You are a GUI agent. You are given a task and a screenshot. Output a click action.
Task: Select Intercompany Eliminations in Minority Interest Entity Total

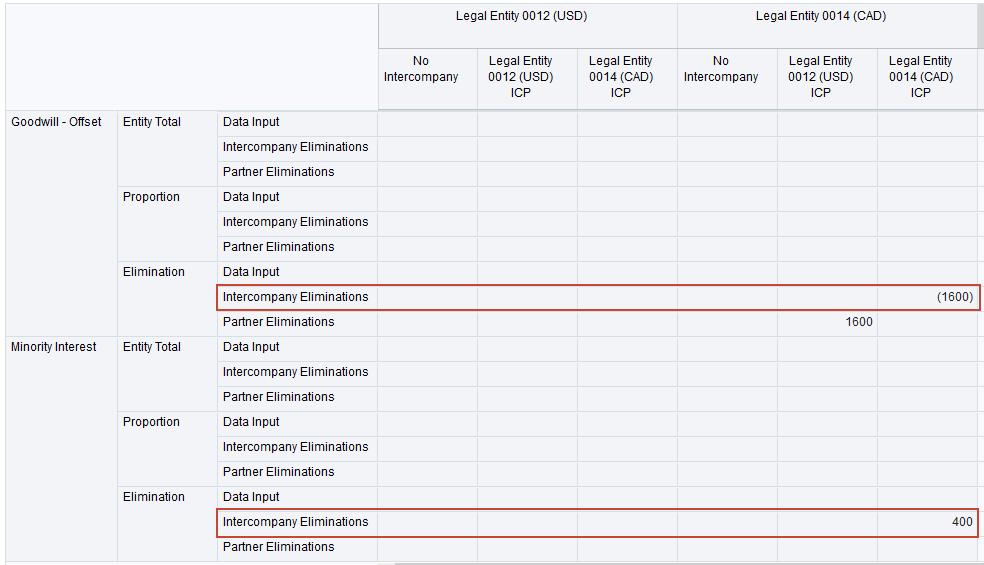coord(296,372)
